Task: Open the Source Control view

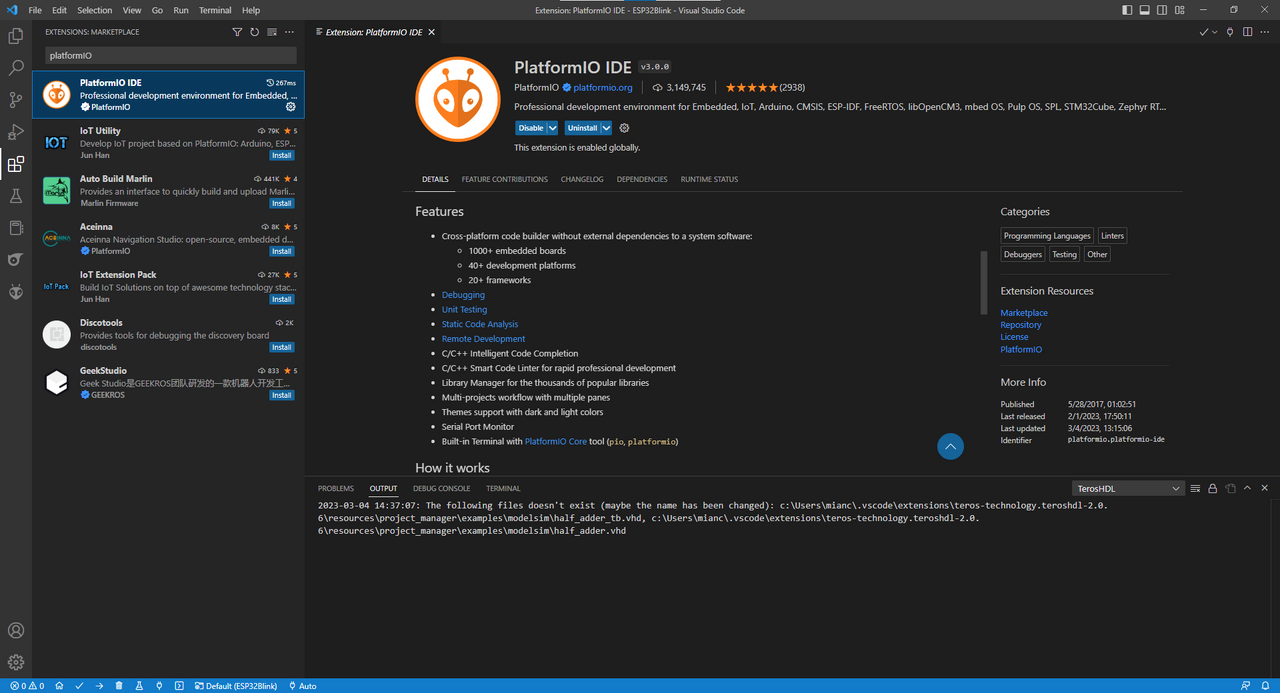Action: (16, 100)
